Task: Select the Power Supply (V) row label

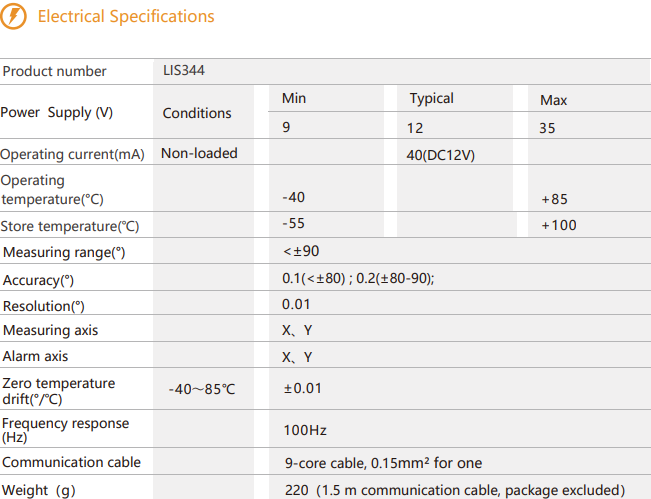Action: pos(57,113)
